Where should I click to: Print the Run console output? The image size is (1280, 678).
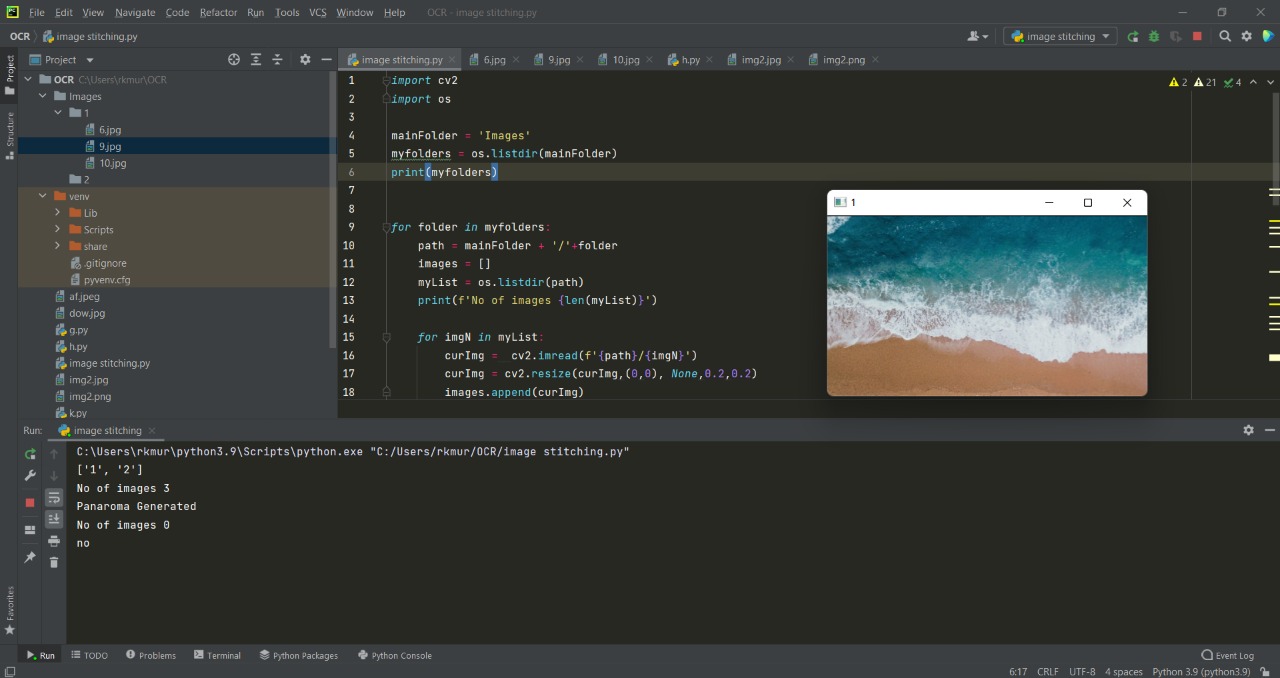pos(54,541)
